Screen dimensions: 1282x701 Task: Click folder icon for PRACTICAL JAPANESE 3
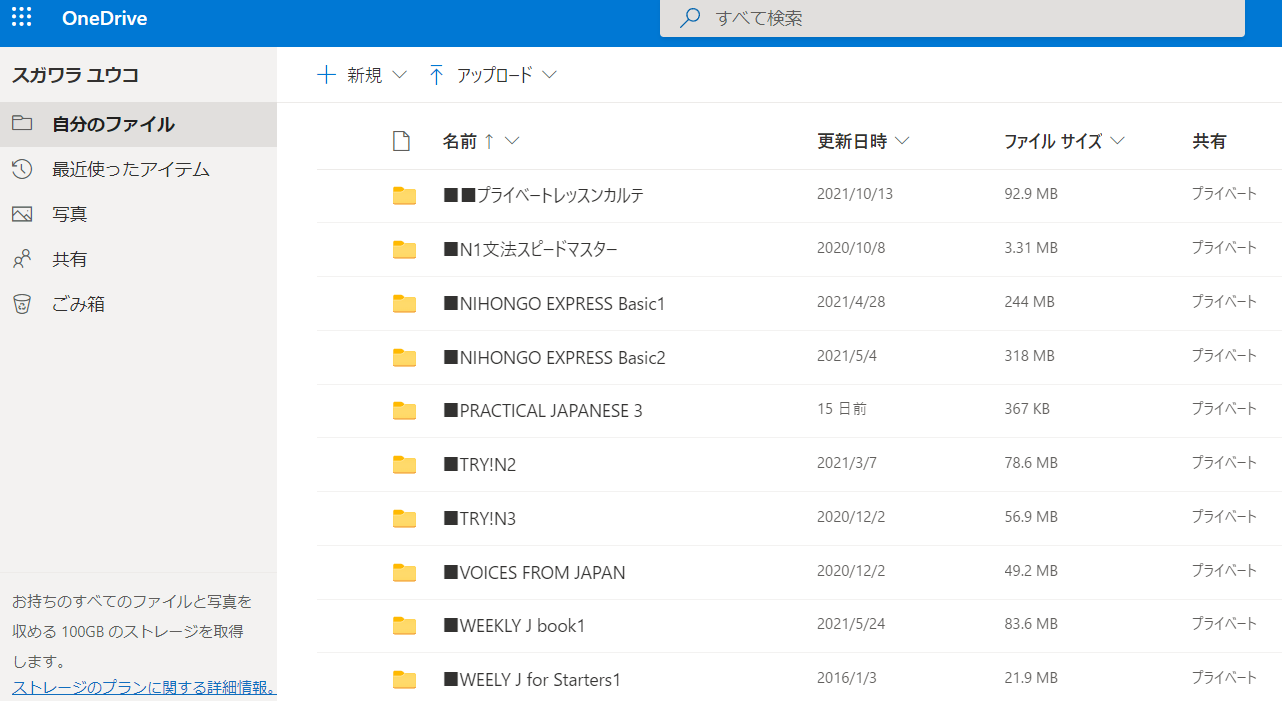404,410
